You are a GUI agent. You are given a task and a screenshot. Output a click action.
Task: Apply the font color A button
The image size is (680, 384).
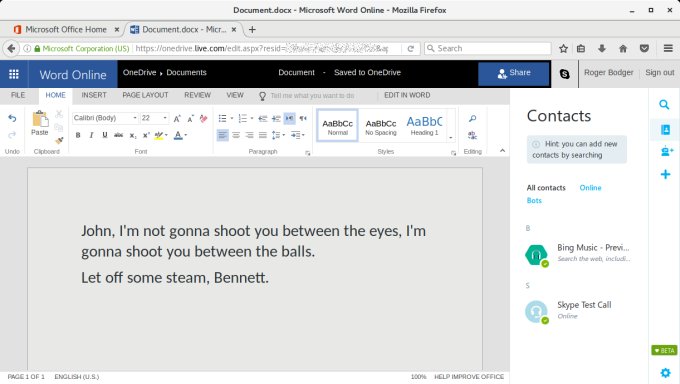tap(178, 135)
